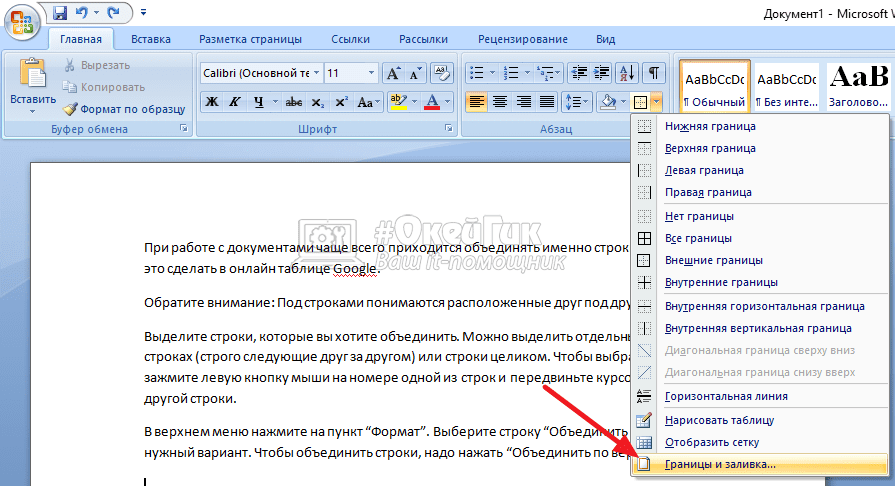Open Границы и заливка... dialog

tap(761, 464)
